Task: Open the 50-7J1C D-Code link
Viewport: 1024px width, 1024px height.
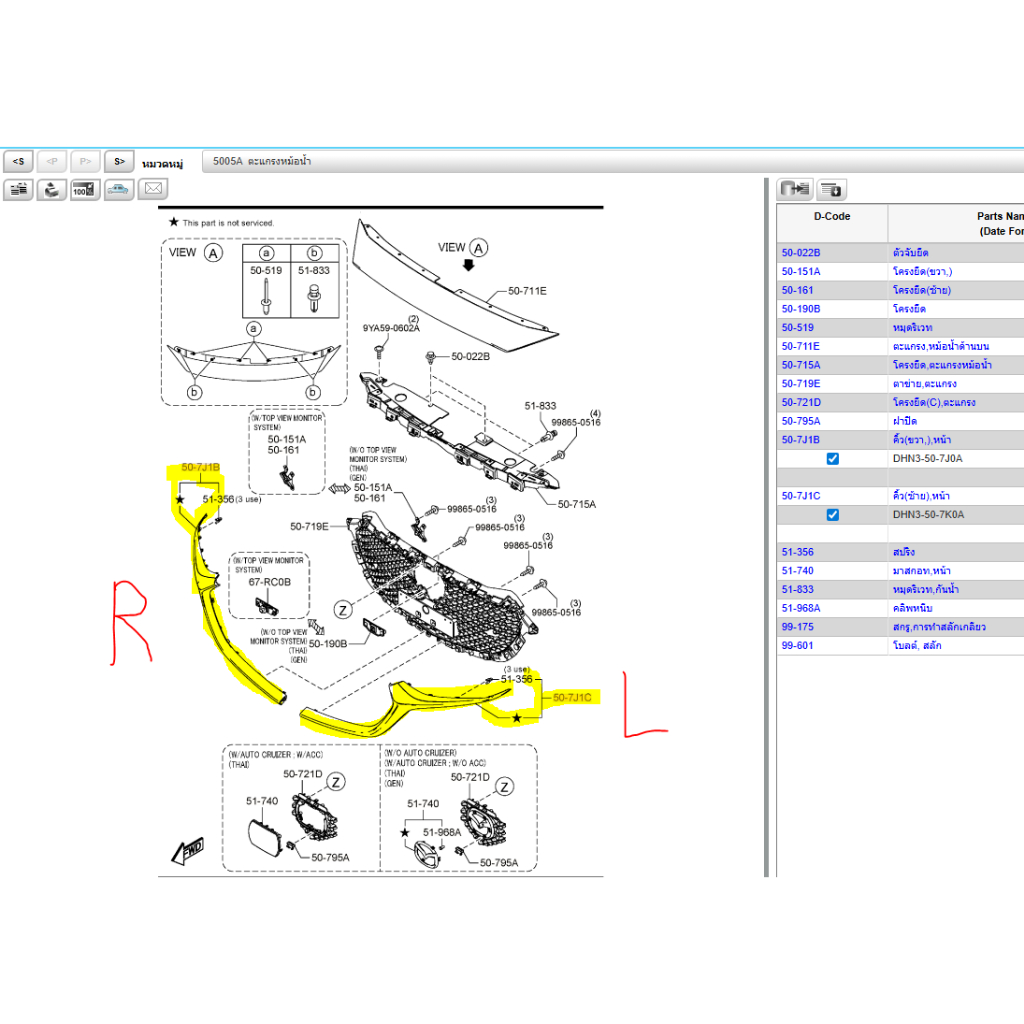Action: coord(800,496)
